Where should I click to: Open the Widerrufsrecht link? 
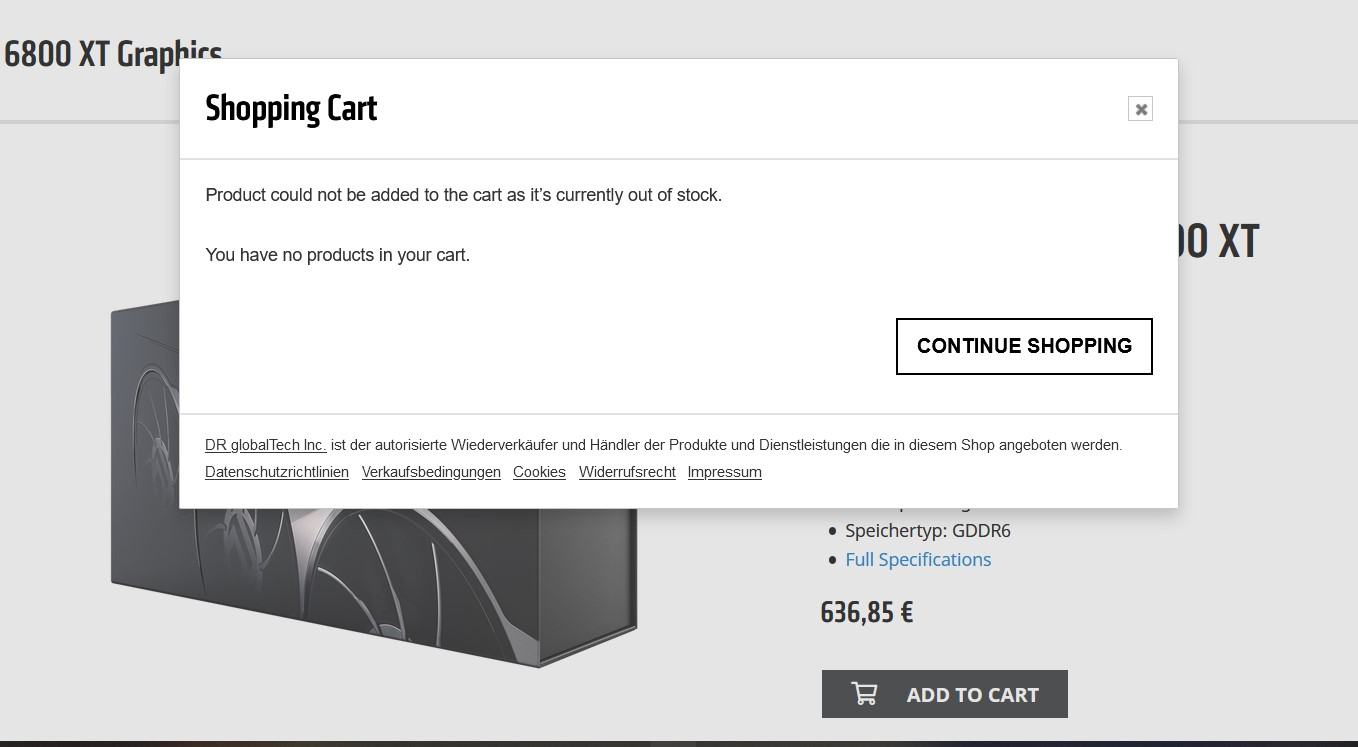pyautogui.click(x=627, y=472)
